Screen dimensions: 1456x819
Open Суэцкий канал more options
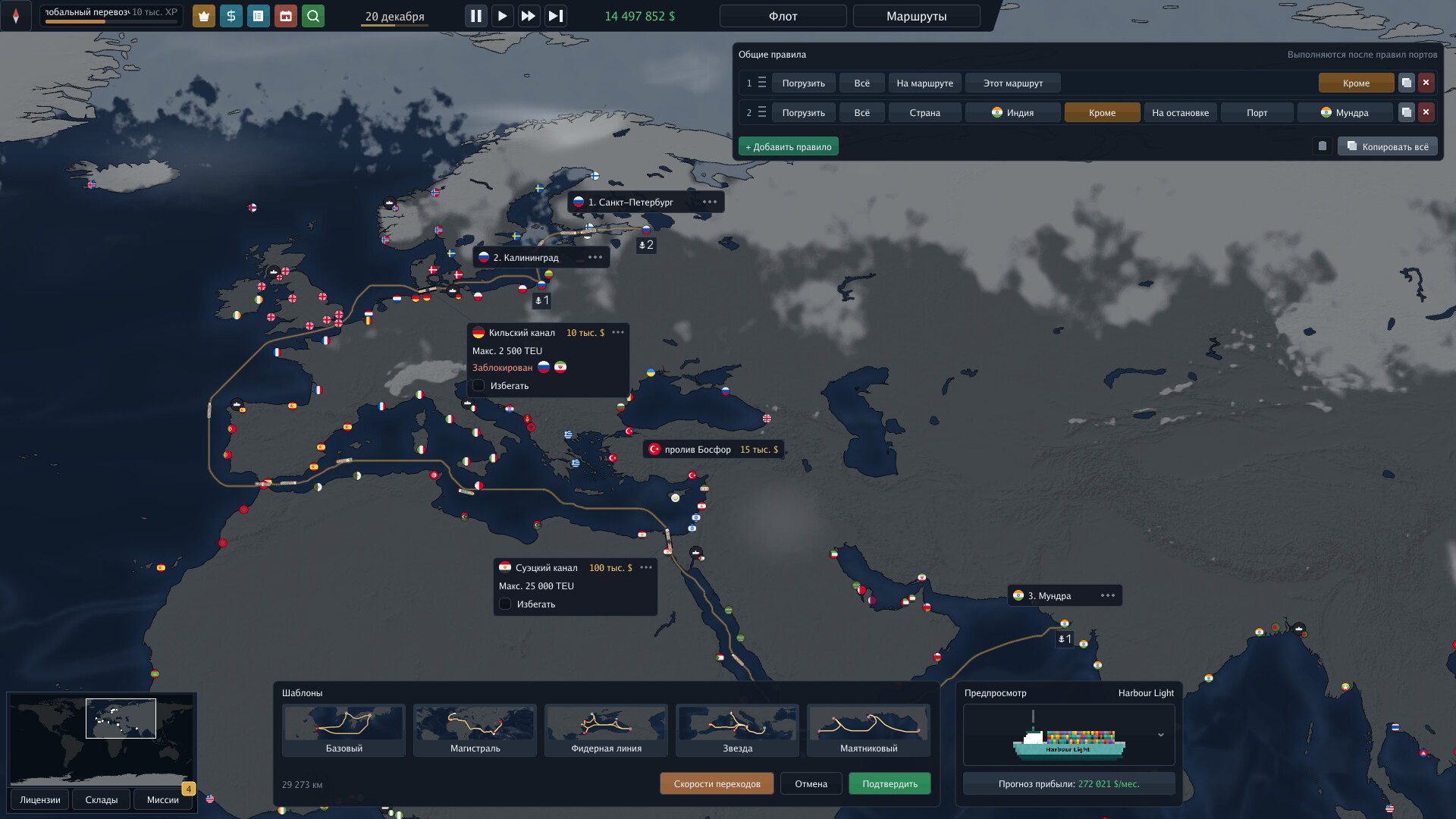(x=646, y=567)
